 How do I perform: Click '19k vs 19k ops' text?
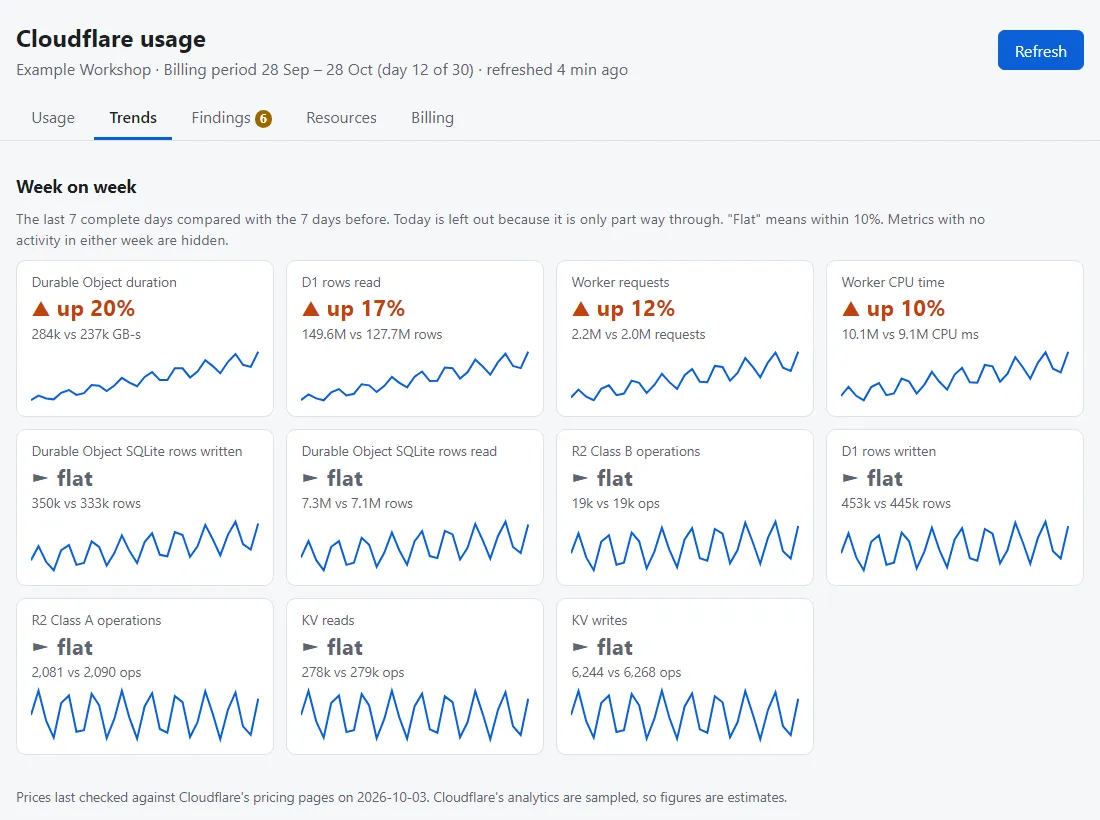[615, 504]
